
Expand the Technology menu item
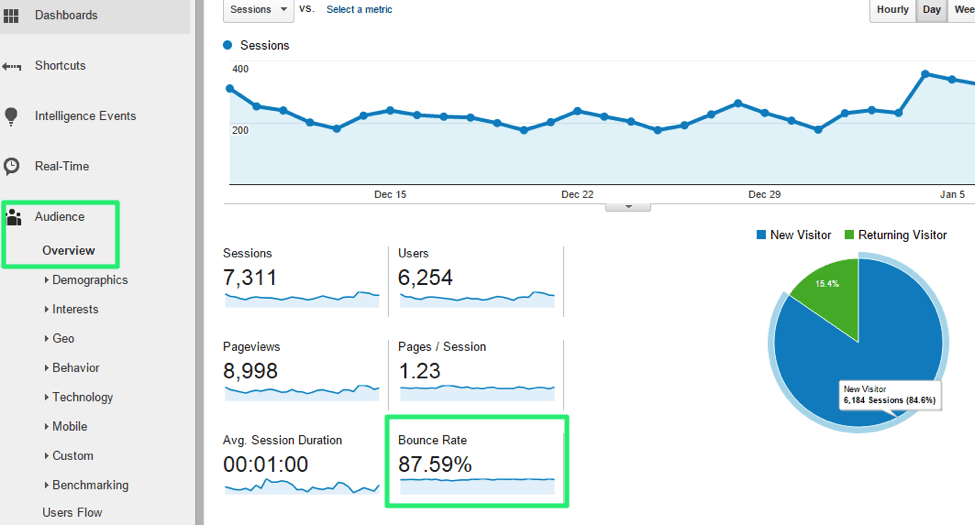(x=82, y=397)
